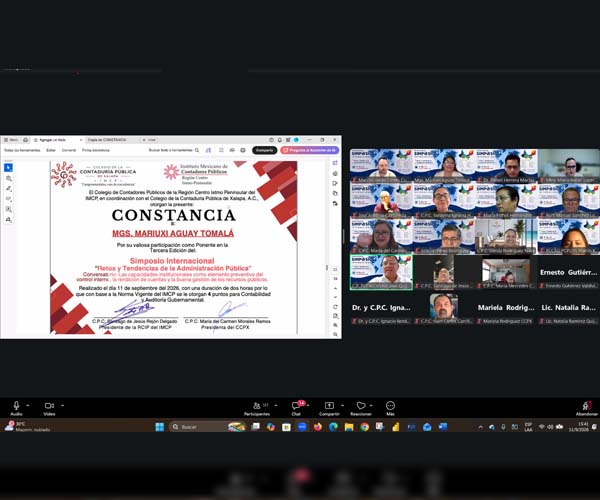Go to Acrobat Home icon

coord(26,140)
